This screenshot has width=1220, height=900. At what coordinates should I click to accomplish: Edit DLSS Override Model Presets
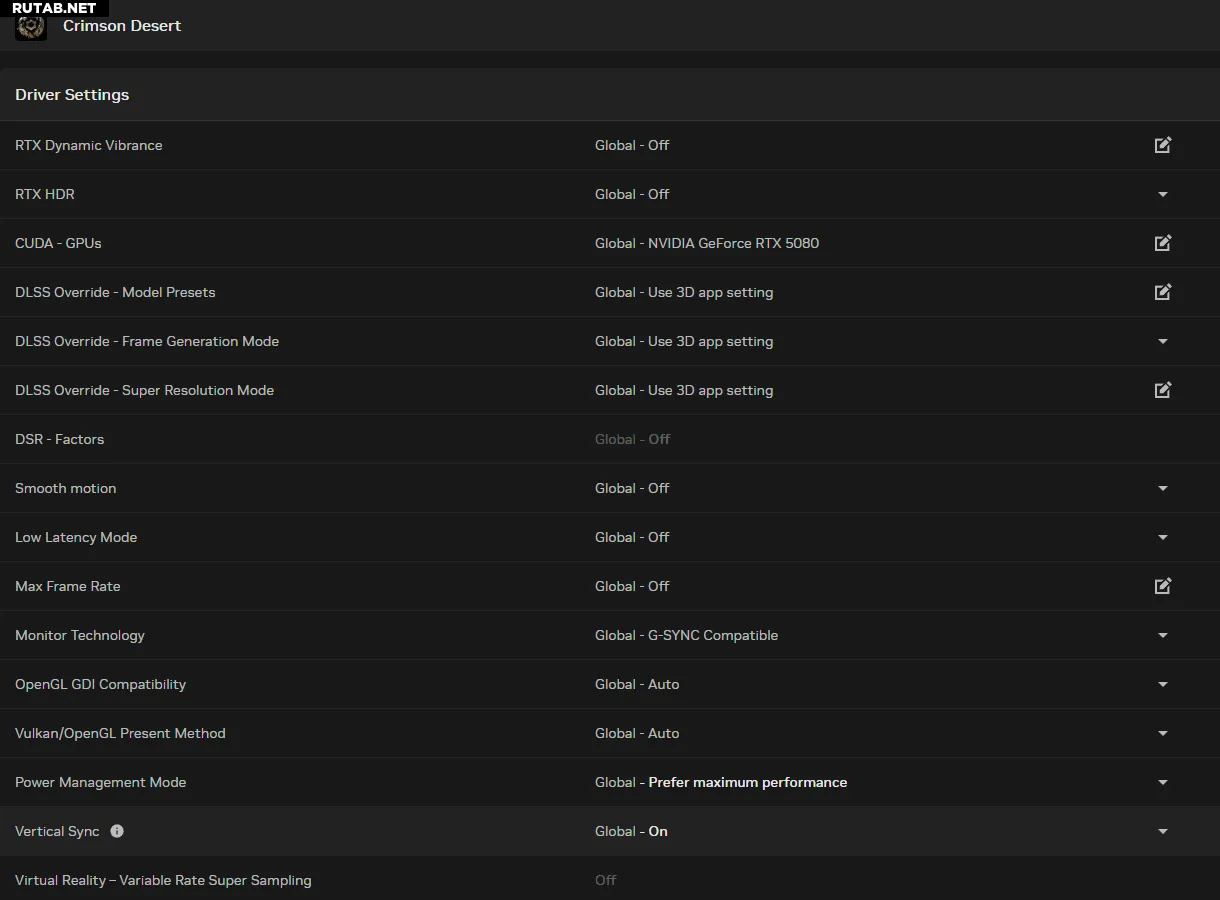point(1162,292)
